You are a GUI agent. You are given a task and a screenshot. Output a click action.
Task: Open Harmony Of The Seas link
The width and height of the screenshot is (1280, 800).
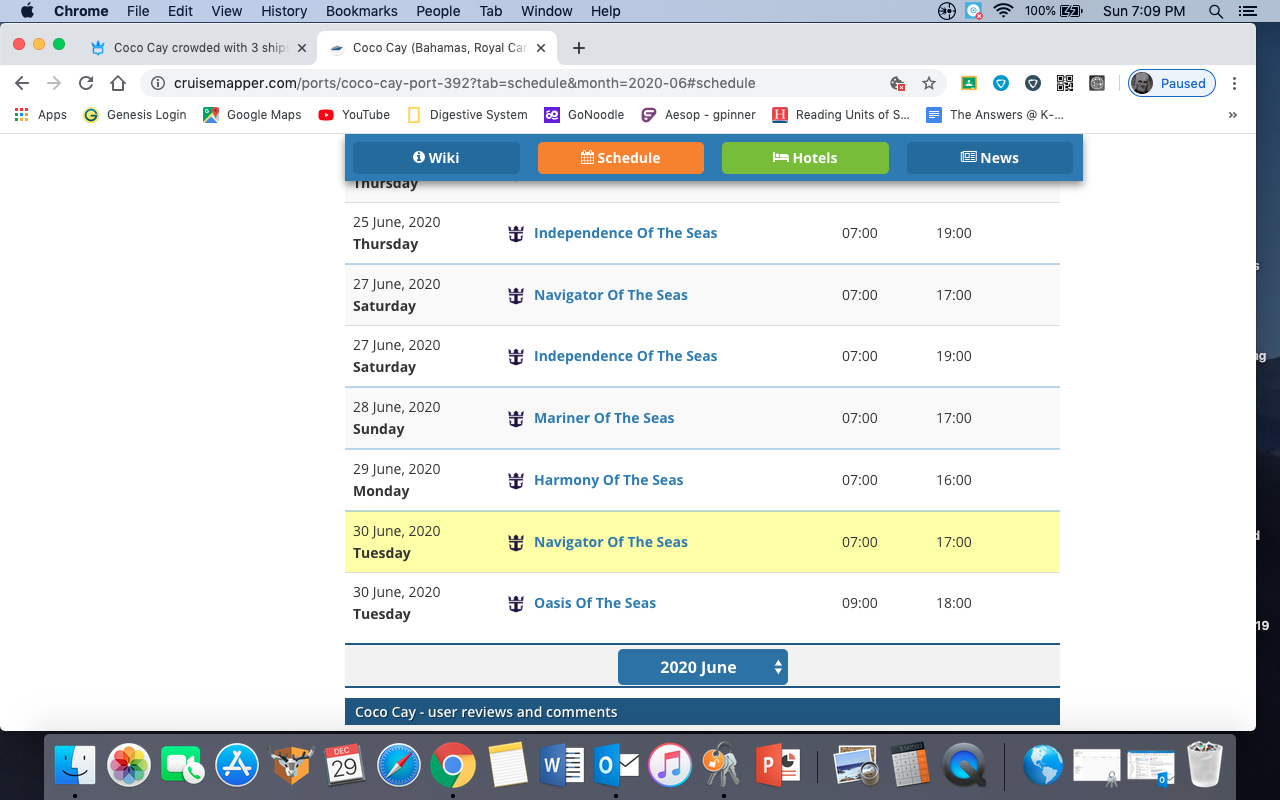pyautogui.click(x=608, y=480)
